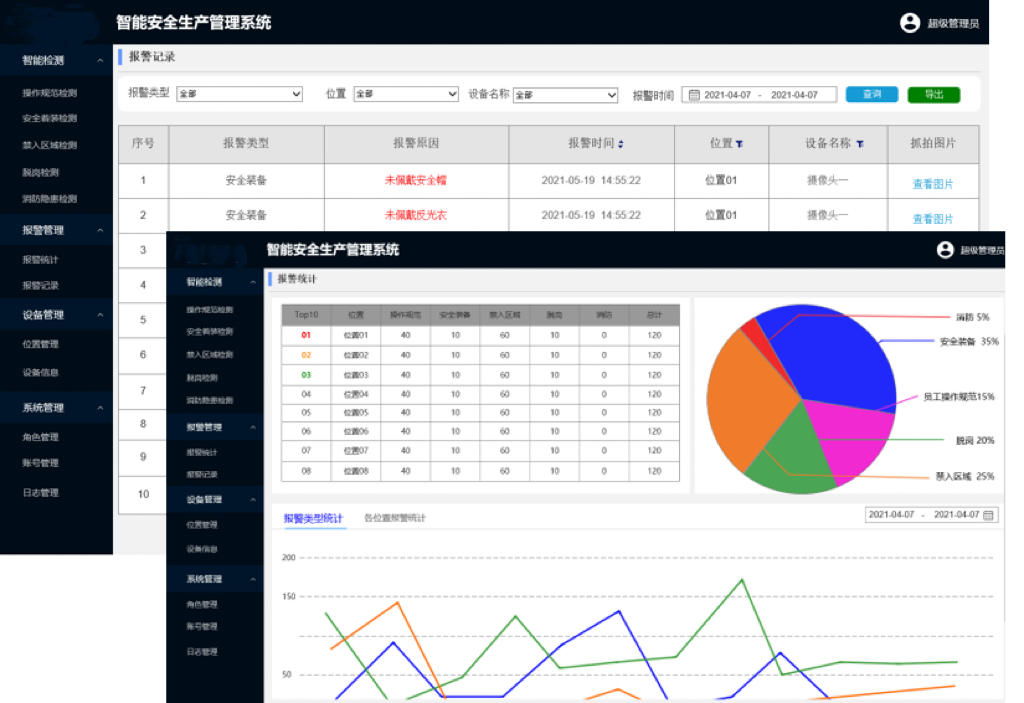This screenshot has height=703, width=1024.
Task: Click green 03 rank cell in Top10 table
Action: (x=306, y=375)
